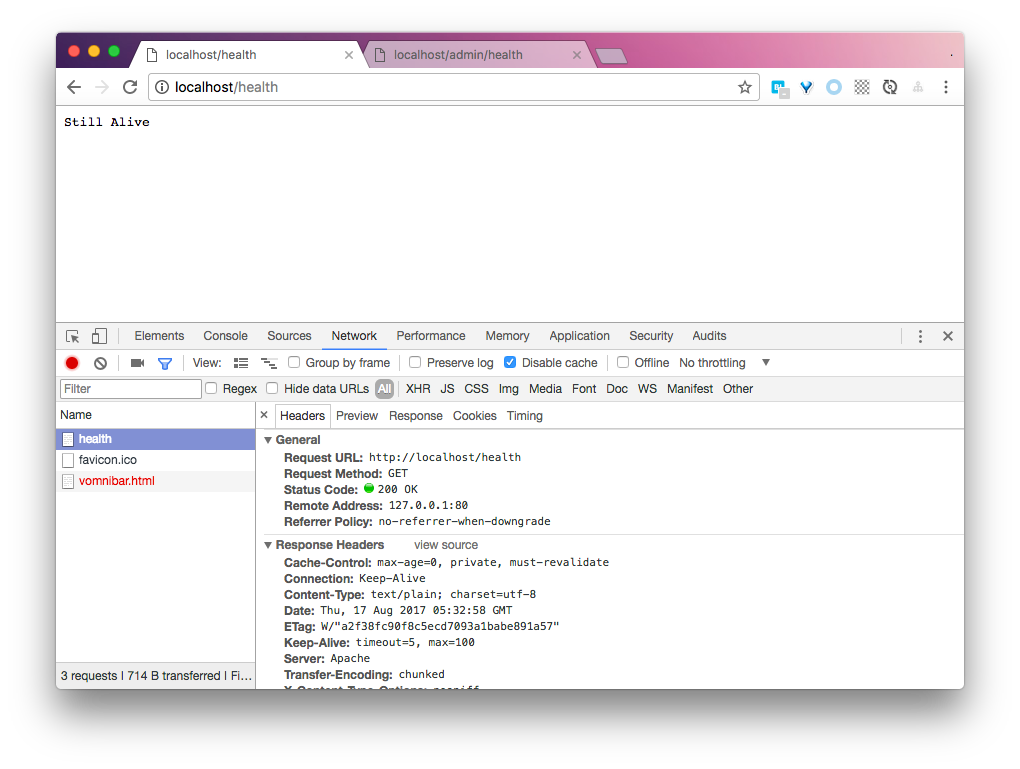
Task: Switch to the localhost/admin/health tab
Action: coord(458,55)
